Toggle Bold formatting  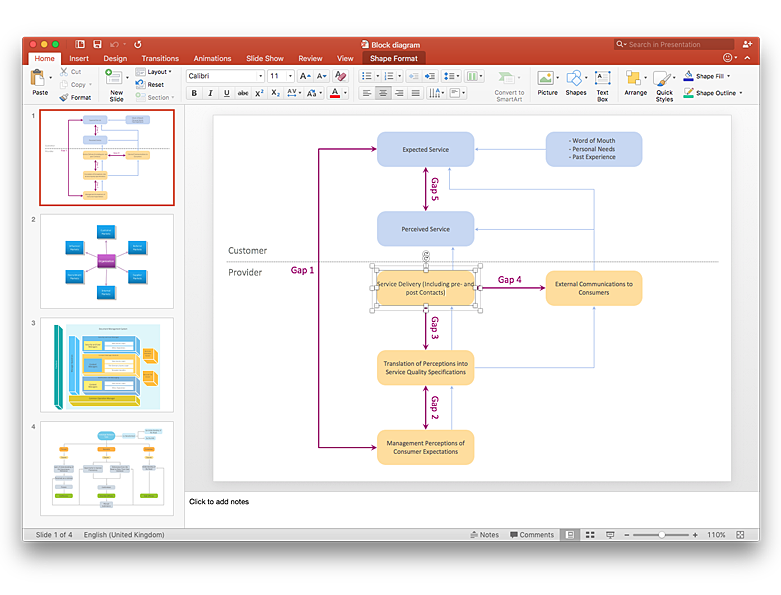coord(194,93)
